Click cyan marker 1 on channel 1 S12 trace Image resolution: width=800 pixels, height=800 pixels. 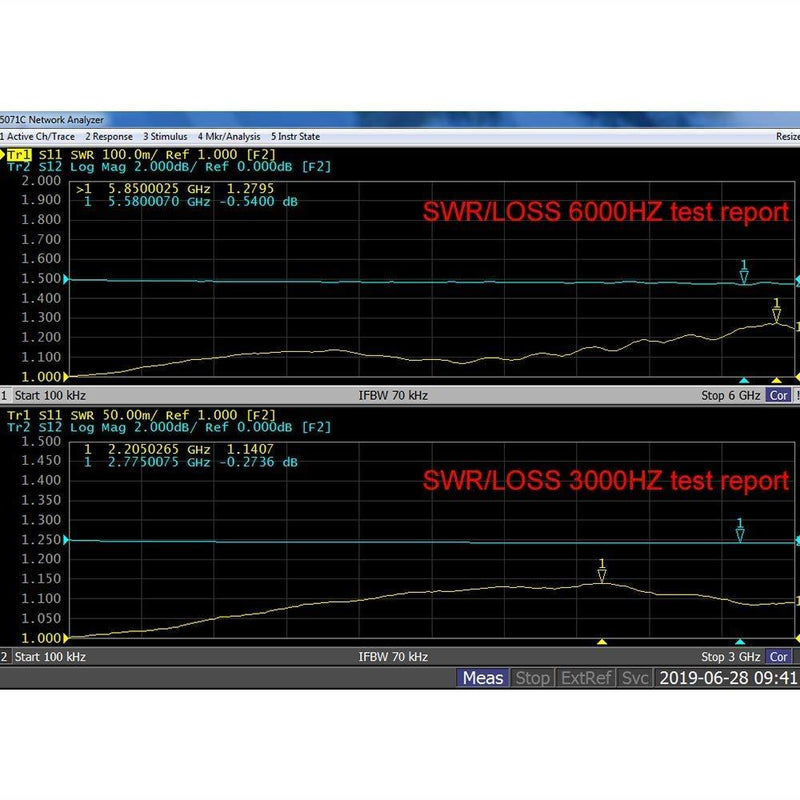click(x=744, y=272)
